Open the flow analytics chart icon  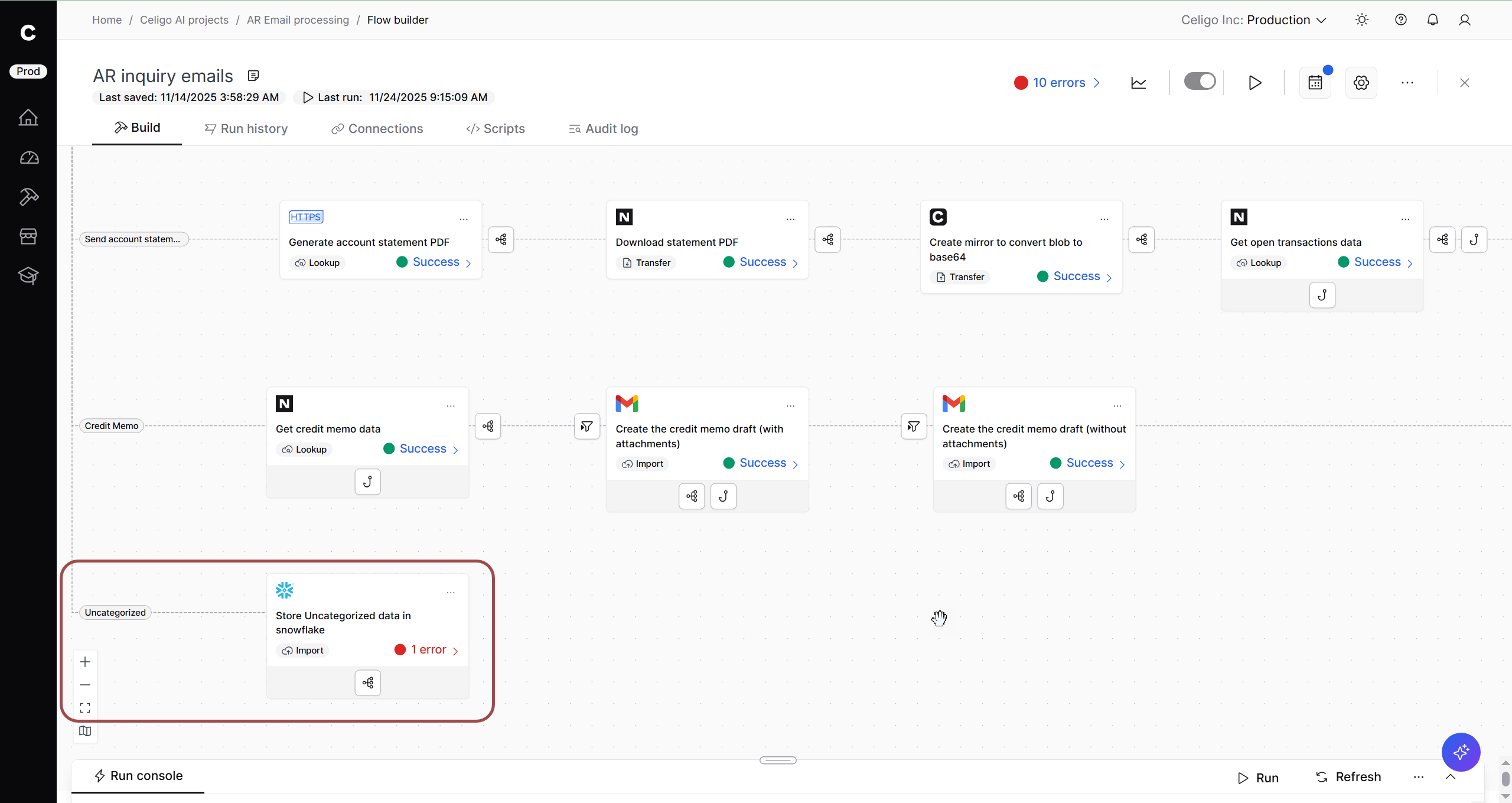coord(1138,83)
